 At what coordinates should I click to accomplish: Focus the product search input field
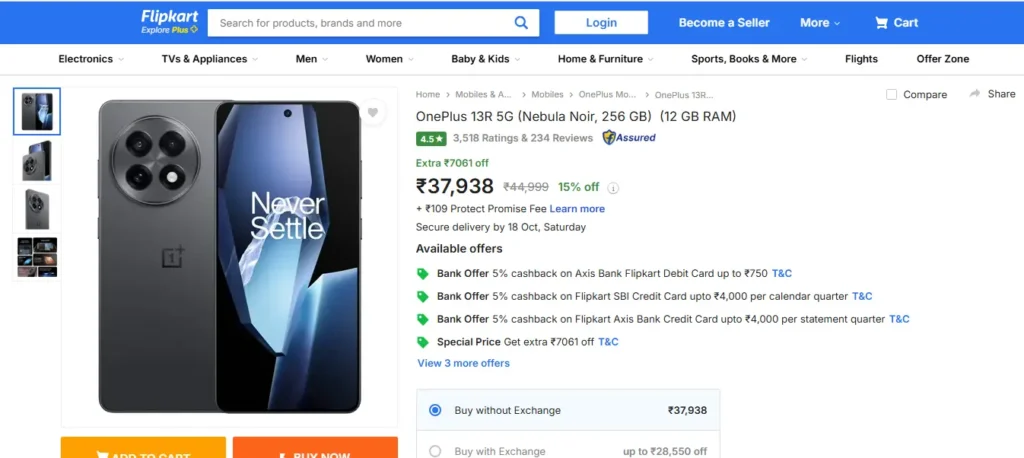pyautogui.click(x=362, y=23)
